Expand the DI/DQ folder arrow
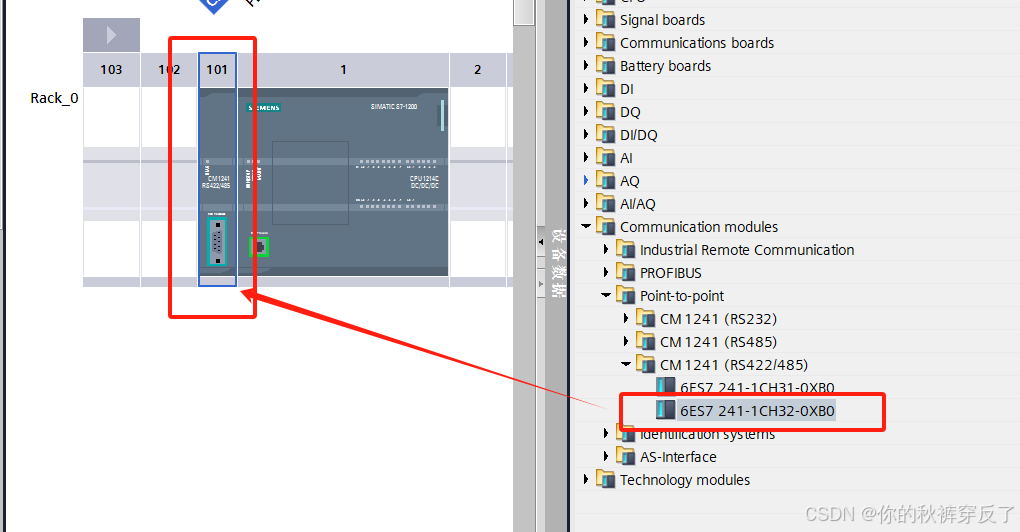The width and height of the screenshot is (1020, 532). coord(585,134)
